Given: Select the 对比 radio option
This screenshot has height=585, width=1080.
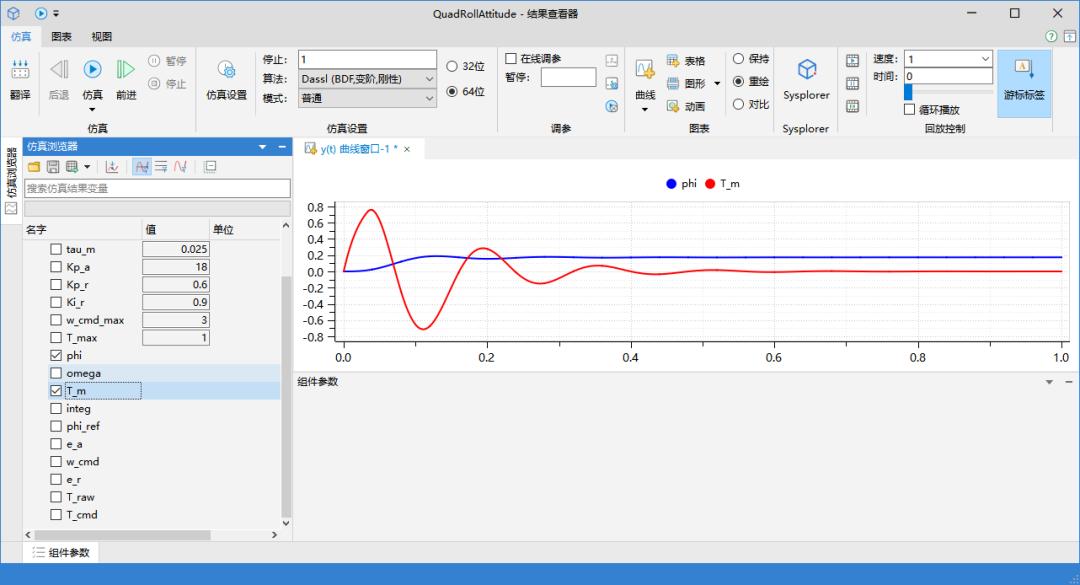Looking at the screenshot, I should [738, 104].
